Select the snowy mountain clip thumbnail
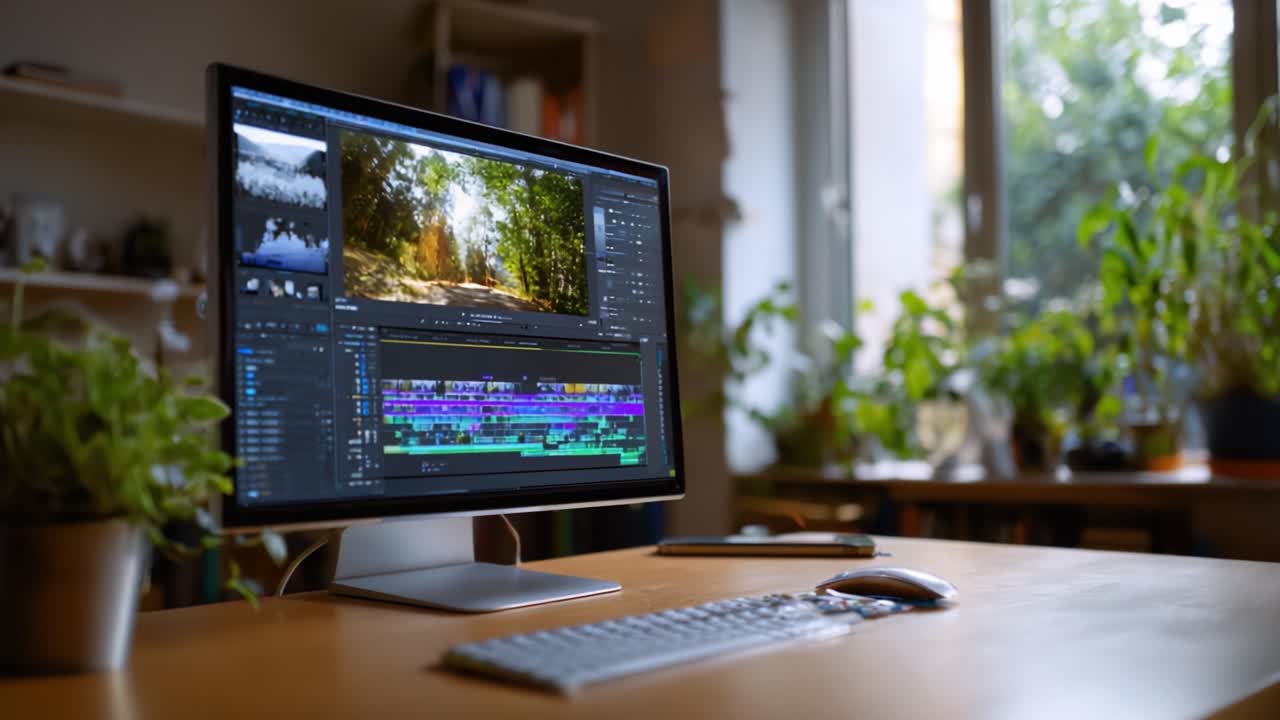This screenshot has width=1280, height=720. pos(280,166)
